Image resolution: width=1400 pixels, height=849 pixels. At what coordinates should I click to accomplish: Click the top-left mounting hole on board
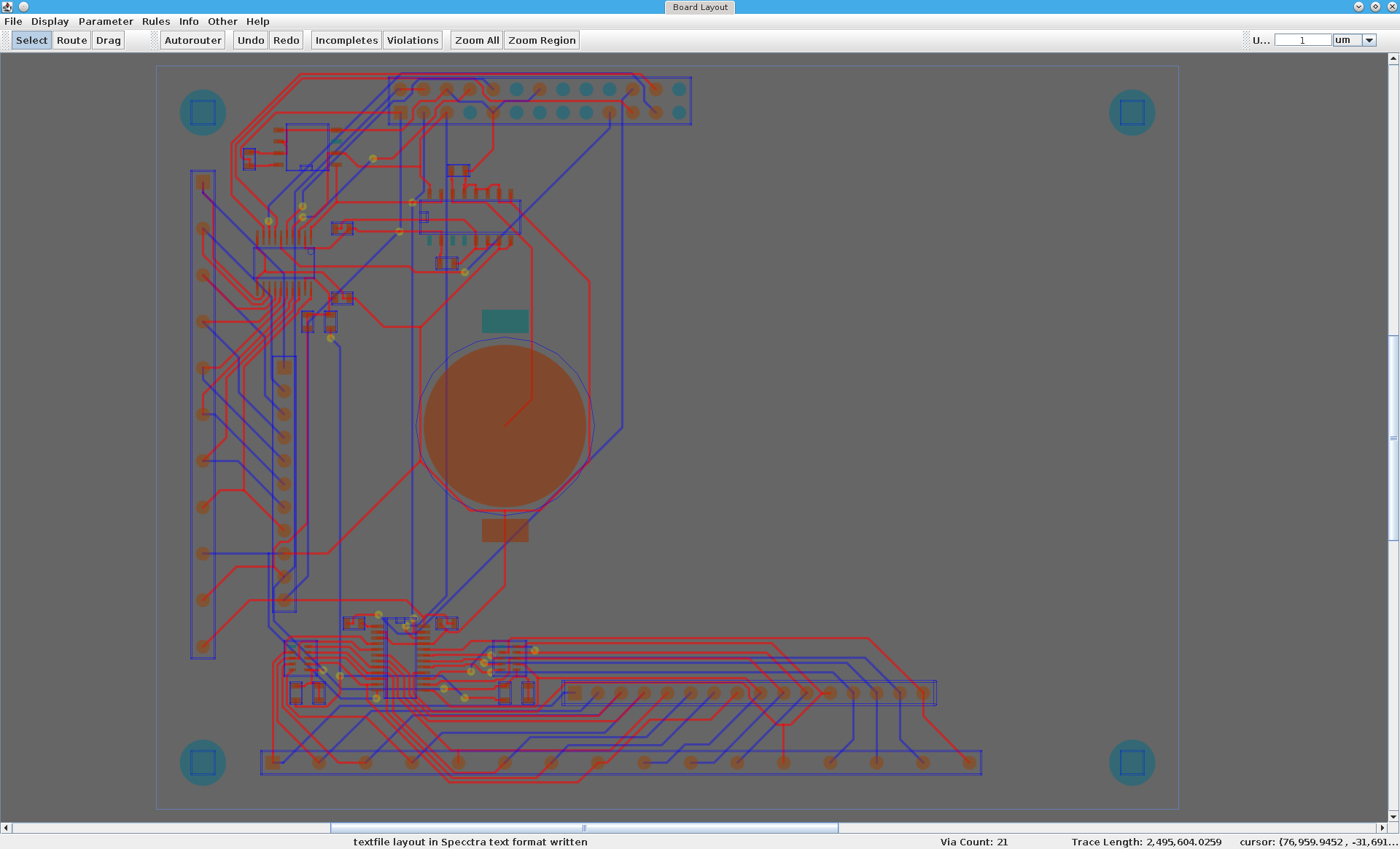(203, 112)
